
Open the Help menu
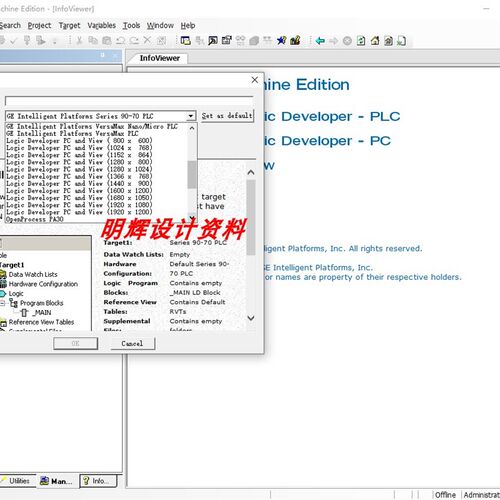188,25
